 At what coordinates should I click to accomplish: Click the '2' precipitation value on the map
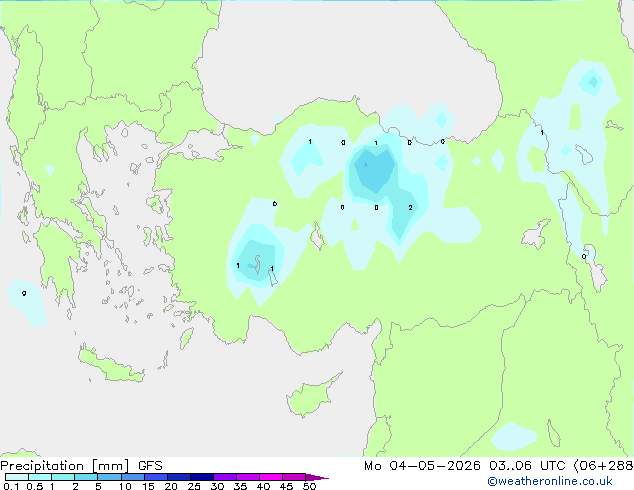click(410, 207)
